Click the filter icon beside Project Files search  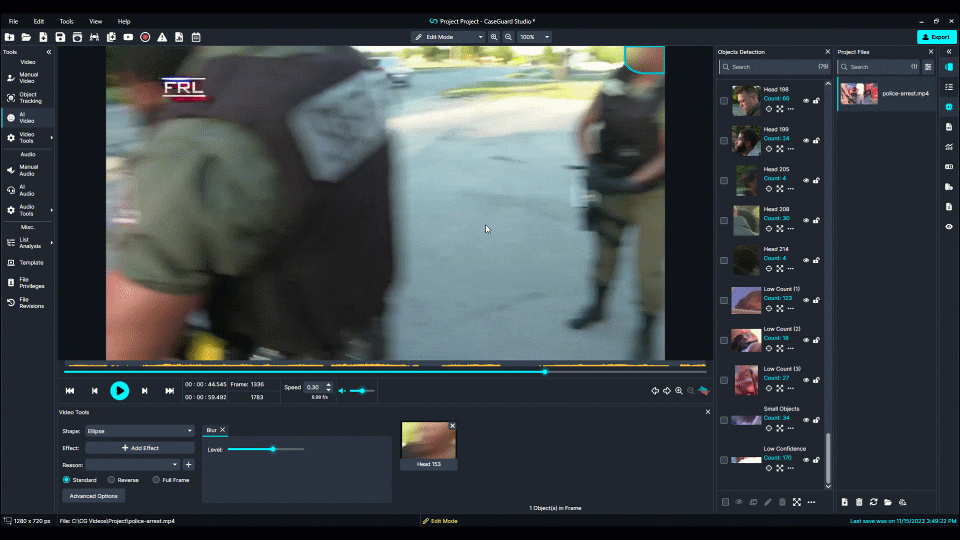tap(928, 67)
